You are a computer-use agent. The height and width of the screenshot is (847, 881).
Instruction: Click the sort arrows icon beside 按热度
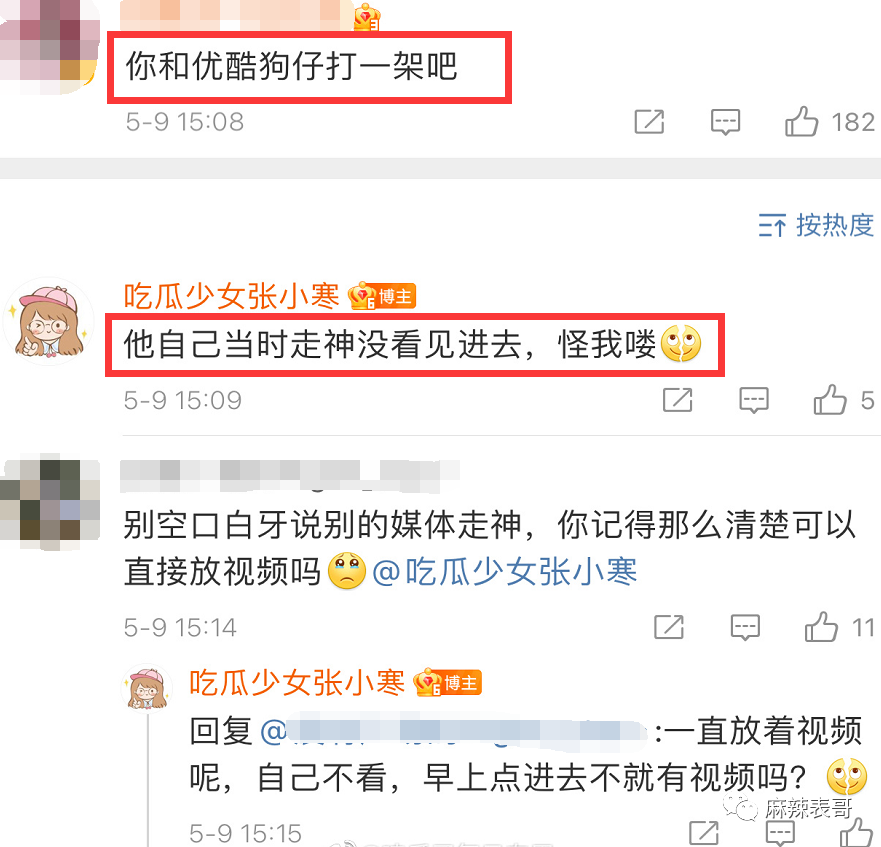click(772, 226)
